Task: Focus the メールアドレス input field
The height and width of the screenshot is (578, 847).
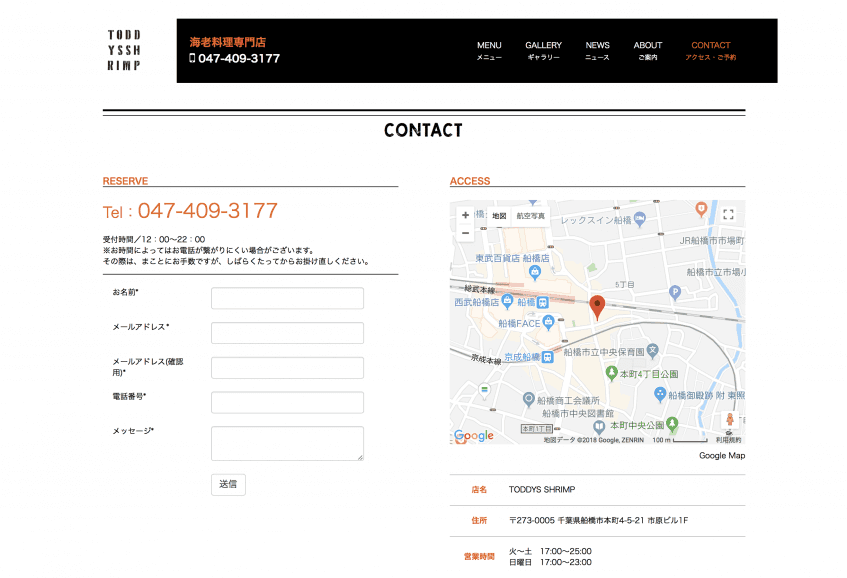Action: coord(287,333)
